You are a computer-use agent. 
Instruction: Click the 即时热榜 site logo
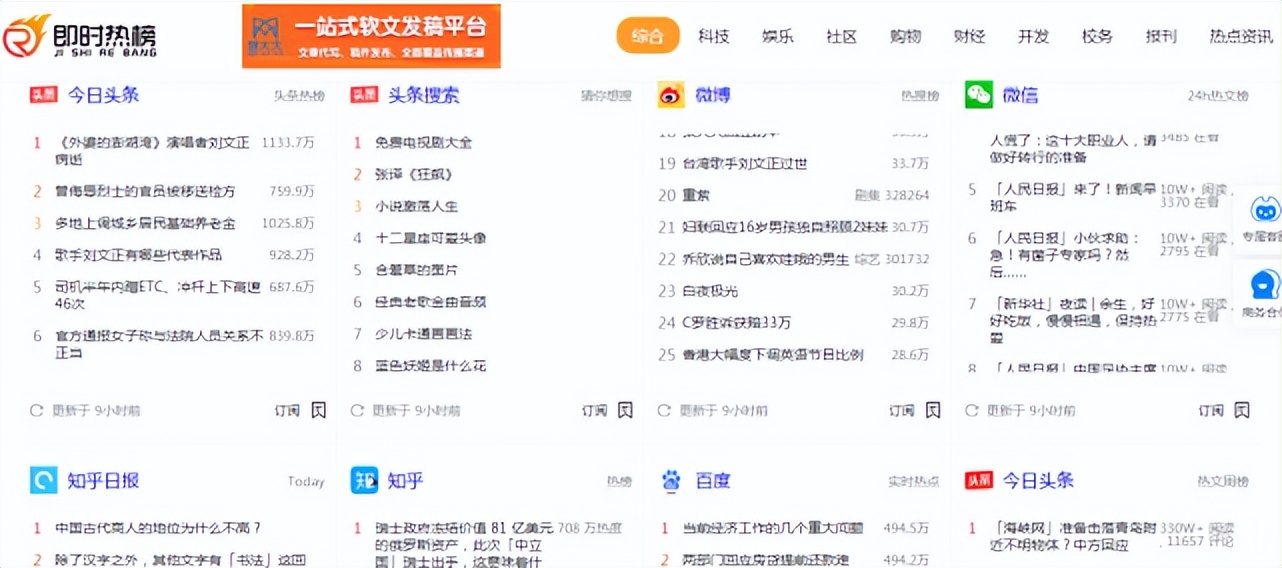(80, 36)
